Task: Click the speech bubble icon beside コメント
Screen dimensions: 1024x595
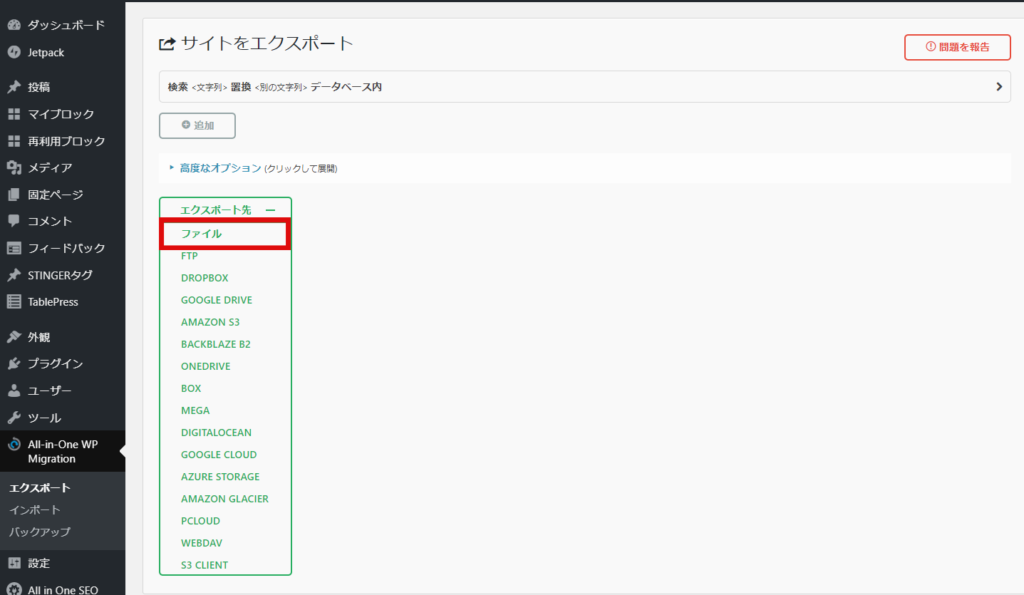Action: [14, 221]
